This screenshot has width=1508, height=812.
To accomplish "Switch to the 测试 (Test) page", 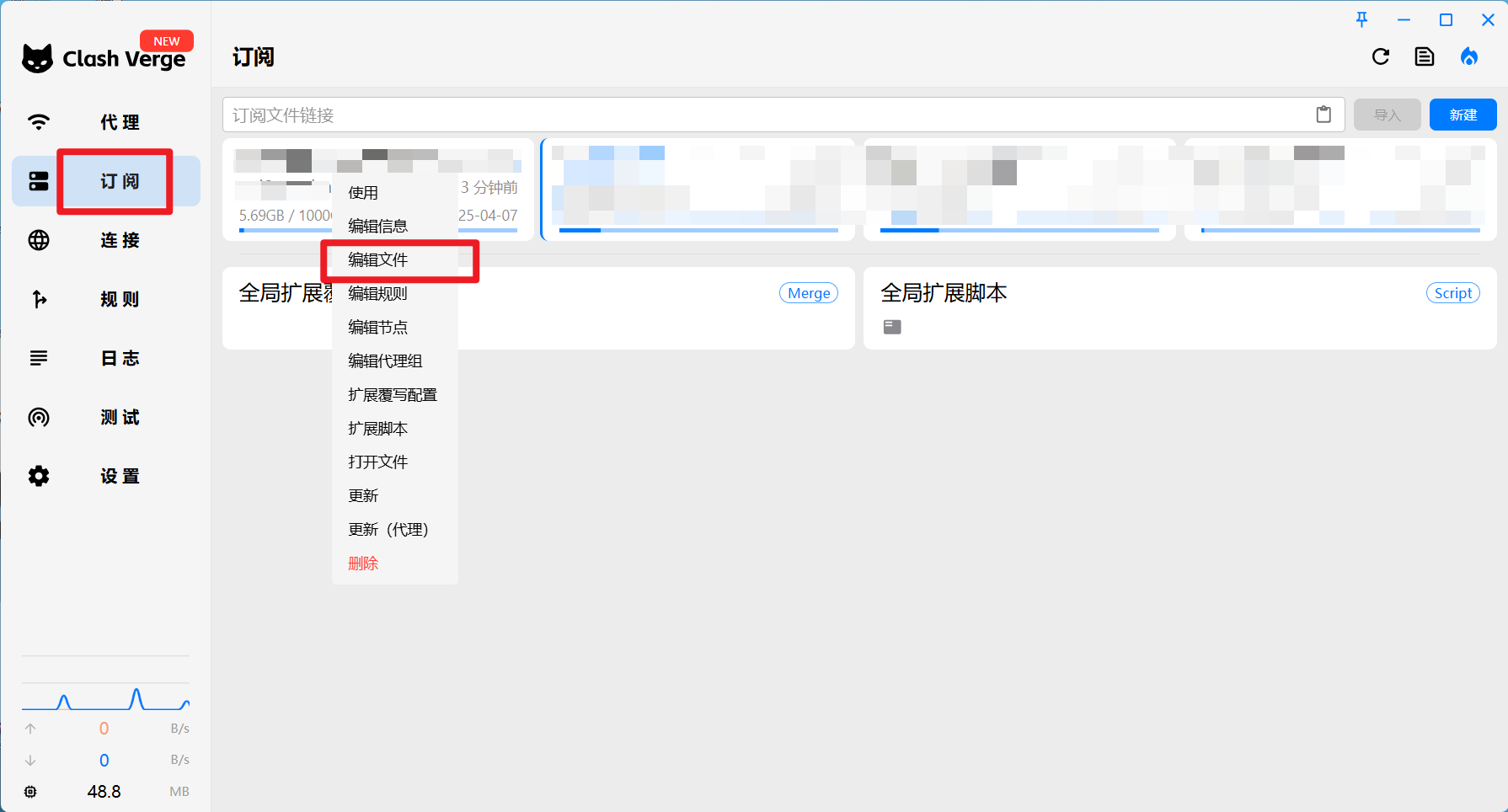I will (x=106, y=417).
